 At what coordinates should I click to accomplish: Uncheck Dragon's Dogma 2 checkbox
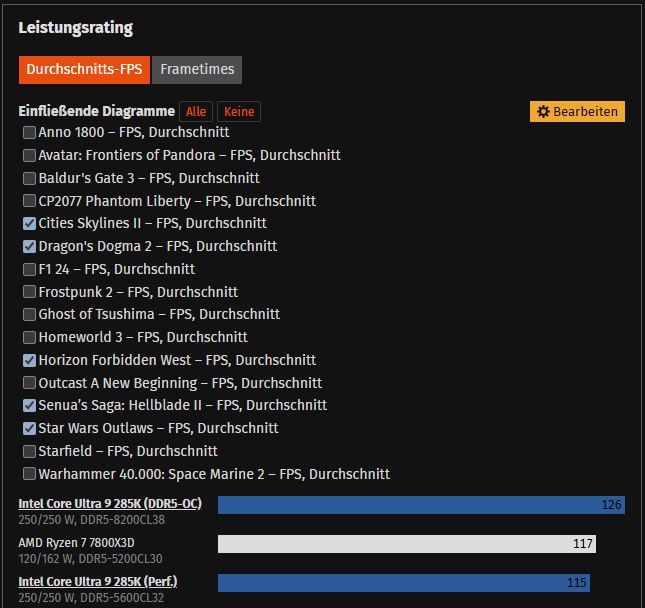pyautogui.click(x=29, y=246)
